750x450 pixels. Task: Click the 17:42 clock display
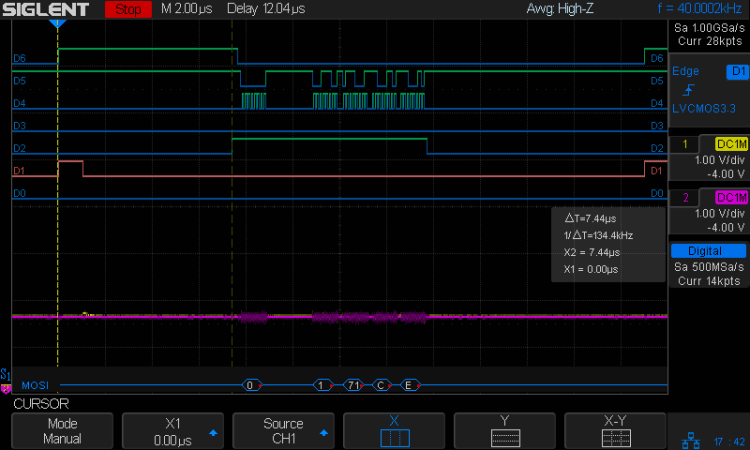729,442
